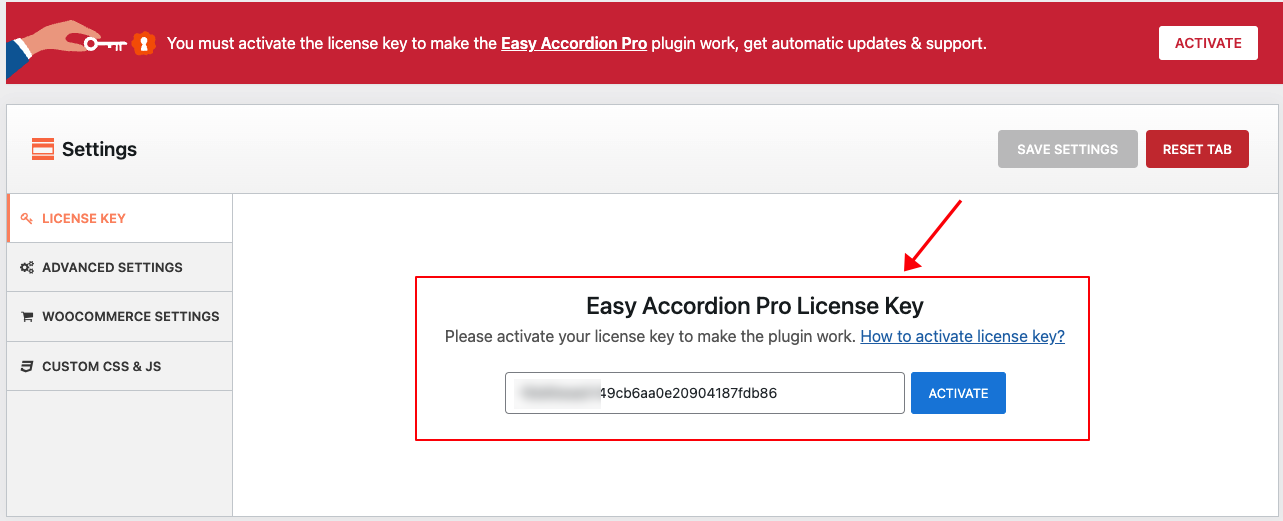Click the white Activate button in red banner
Screen dimensions: 1283x521
(1208, 43)
